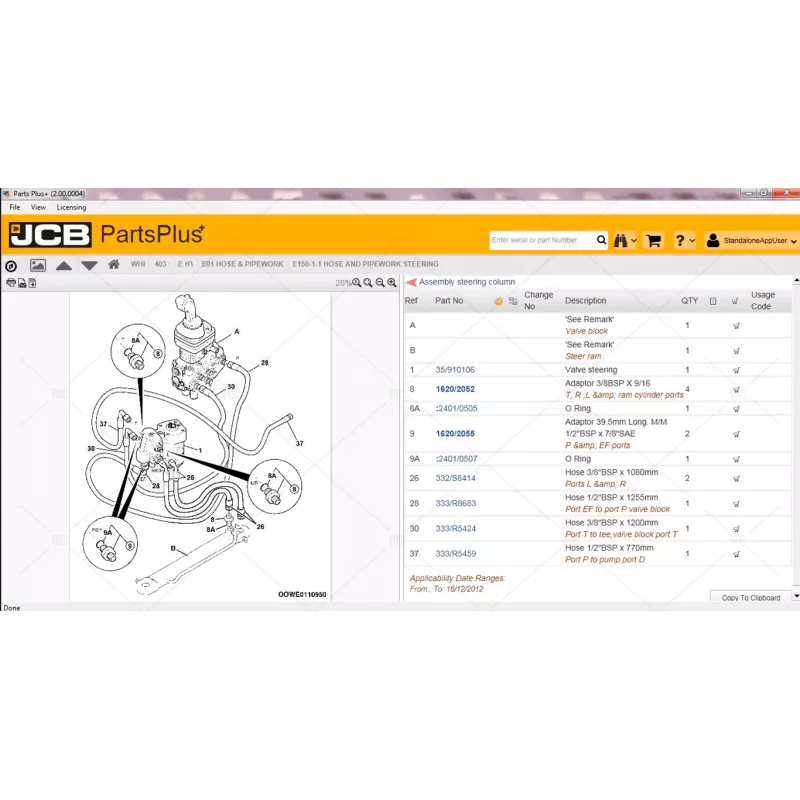Click the binoculars part search icon

620,240
